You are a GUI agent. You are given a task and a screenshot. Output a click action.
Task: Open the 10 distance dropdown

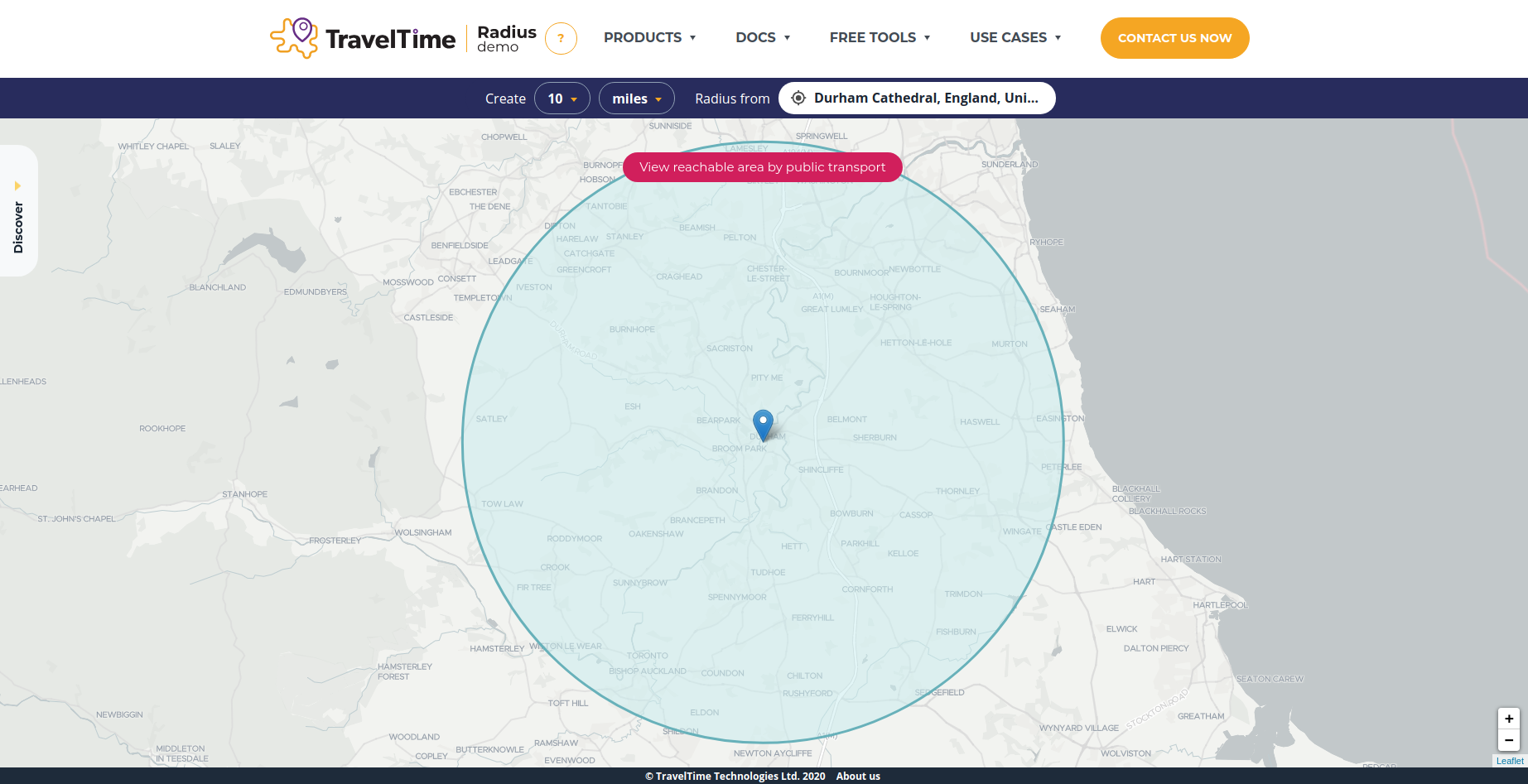click(562, 99)
